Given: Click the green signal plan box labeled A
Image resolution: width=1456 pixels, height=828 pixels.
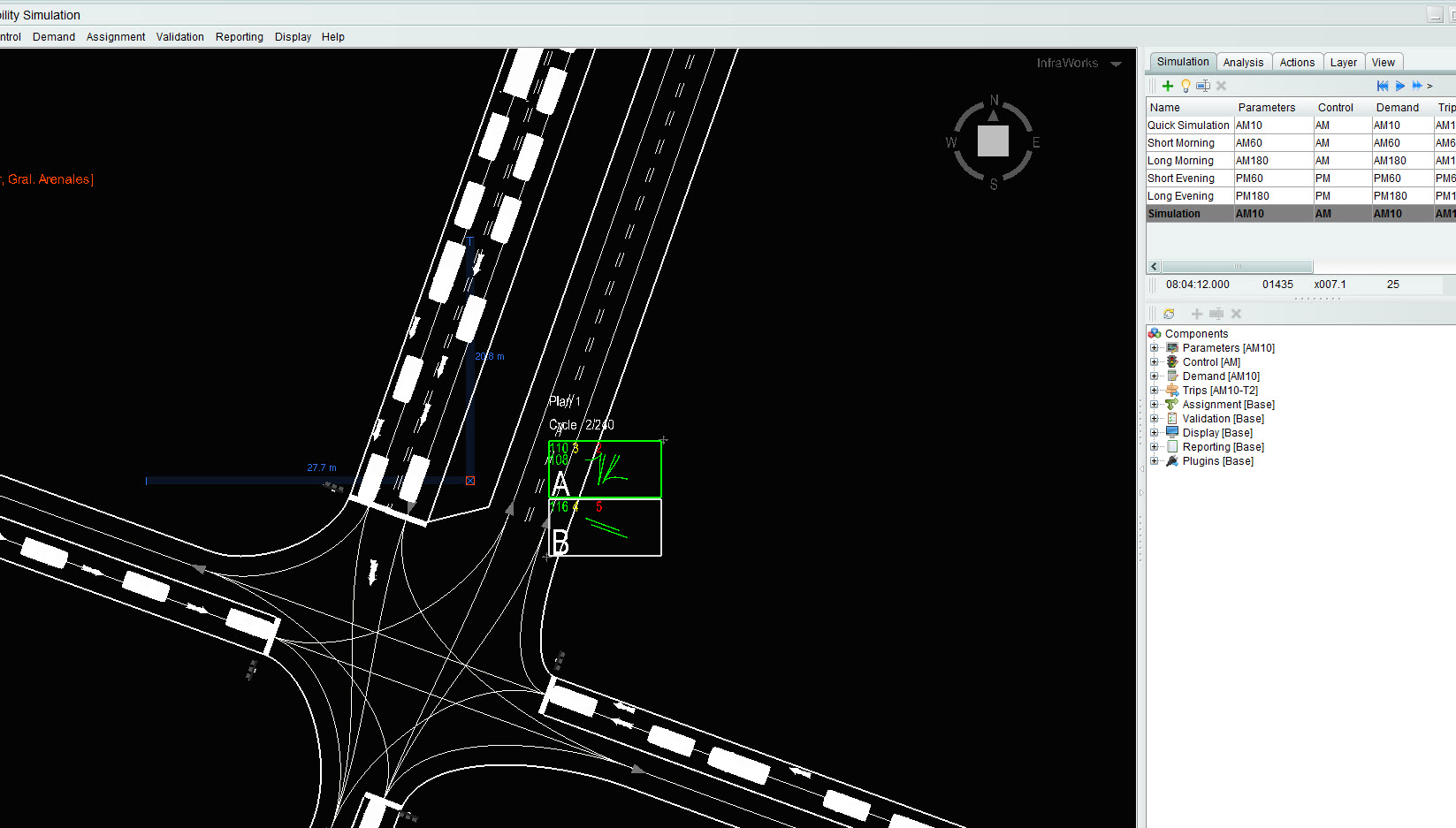Looking at the screenshot, I should click(x=605, y=468).
